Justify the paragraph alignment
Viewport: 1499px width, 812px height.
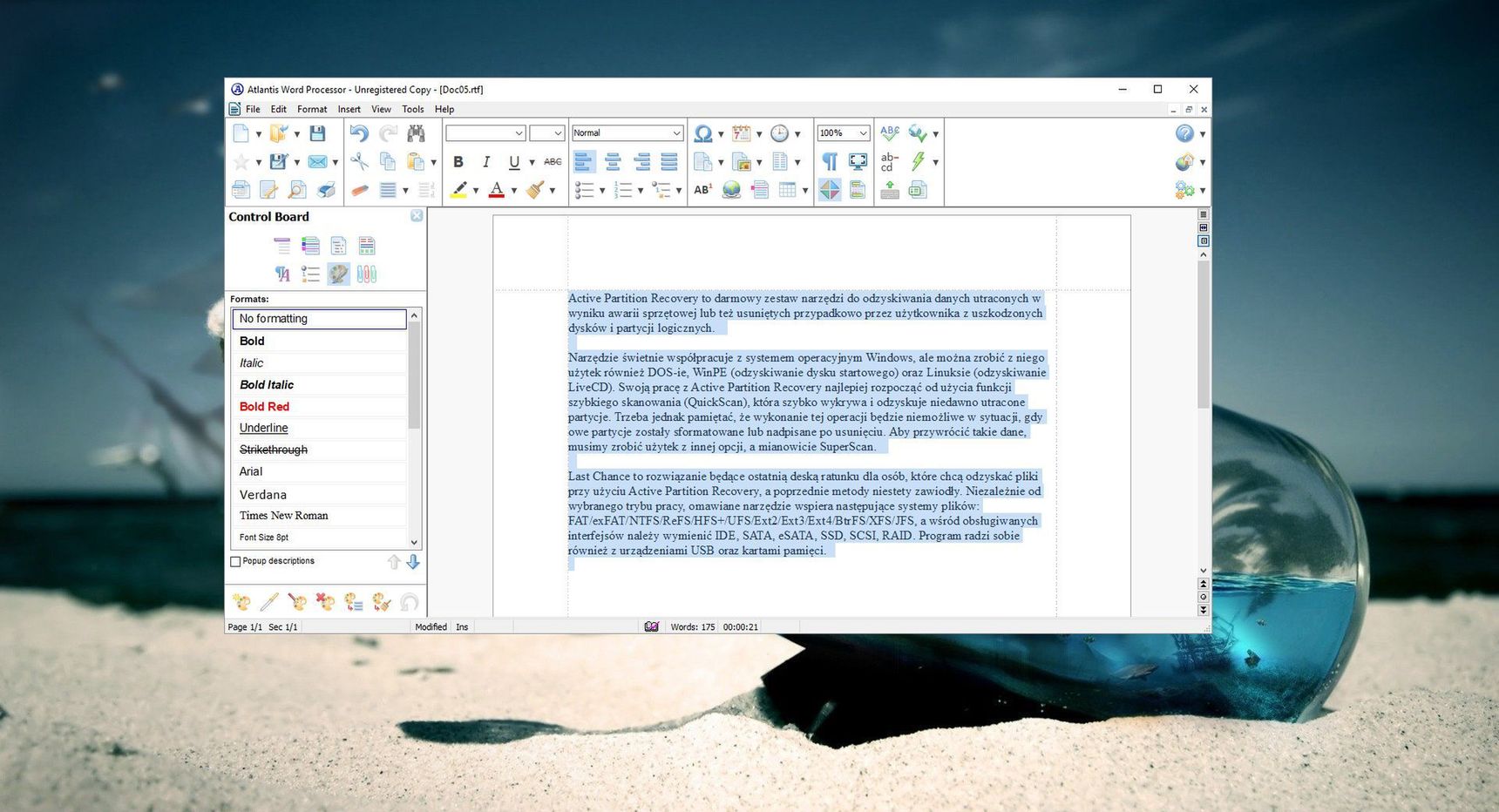point(669,161)
